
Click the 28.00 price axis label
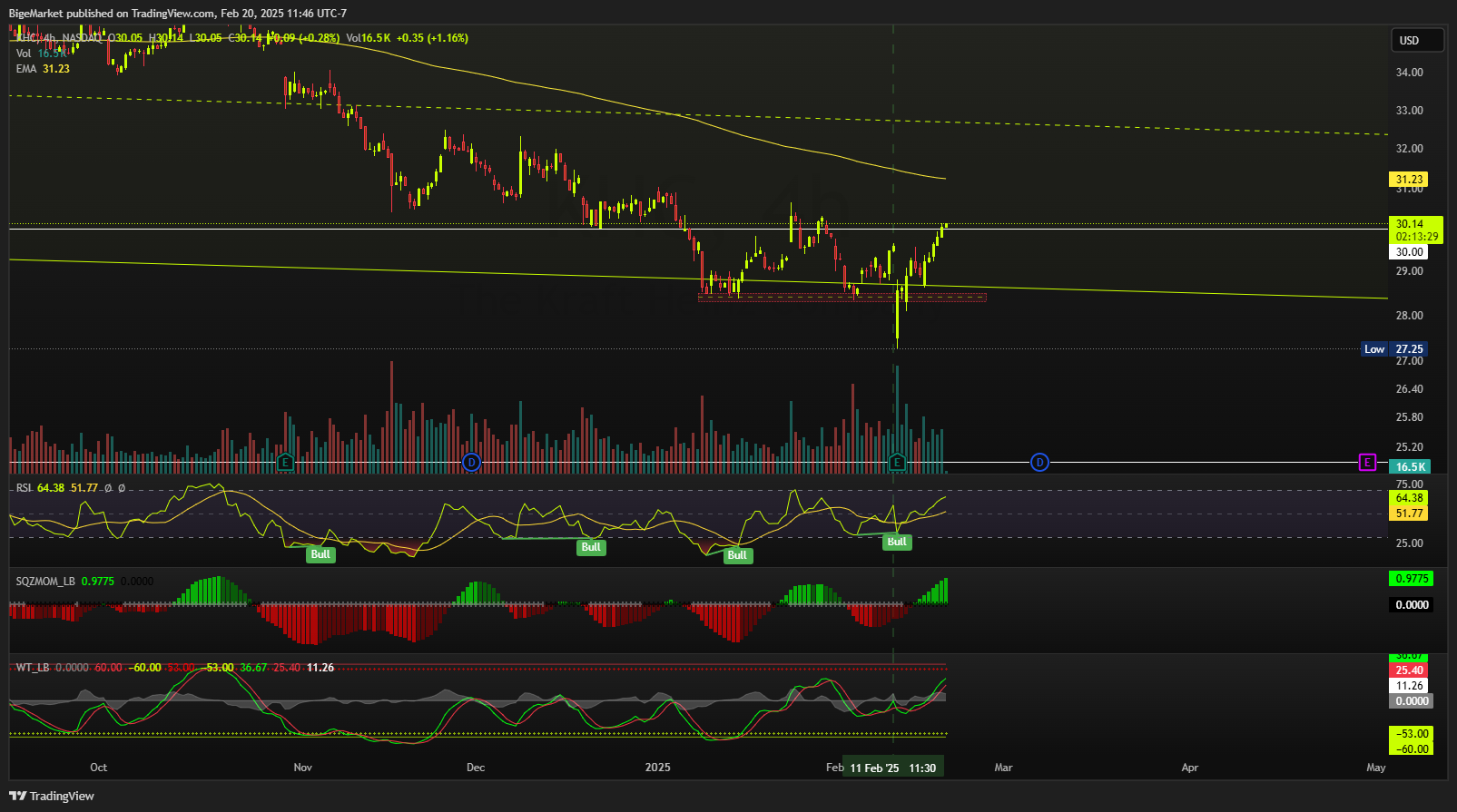[x=1409, y=316]
